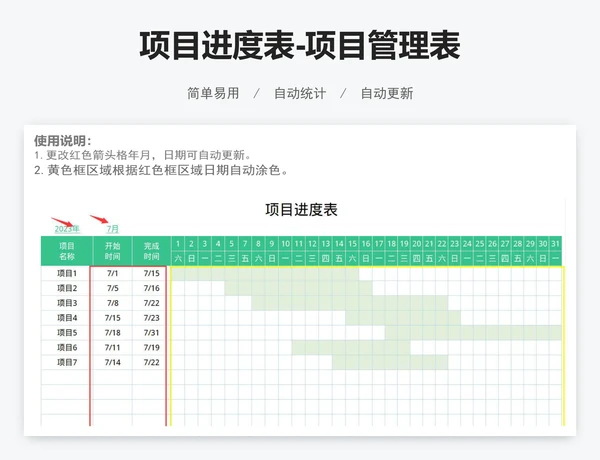Screen dimensions: 600x460
Task: Select the 2023年 year cell
Action: tap(67, 229)
